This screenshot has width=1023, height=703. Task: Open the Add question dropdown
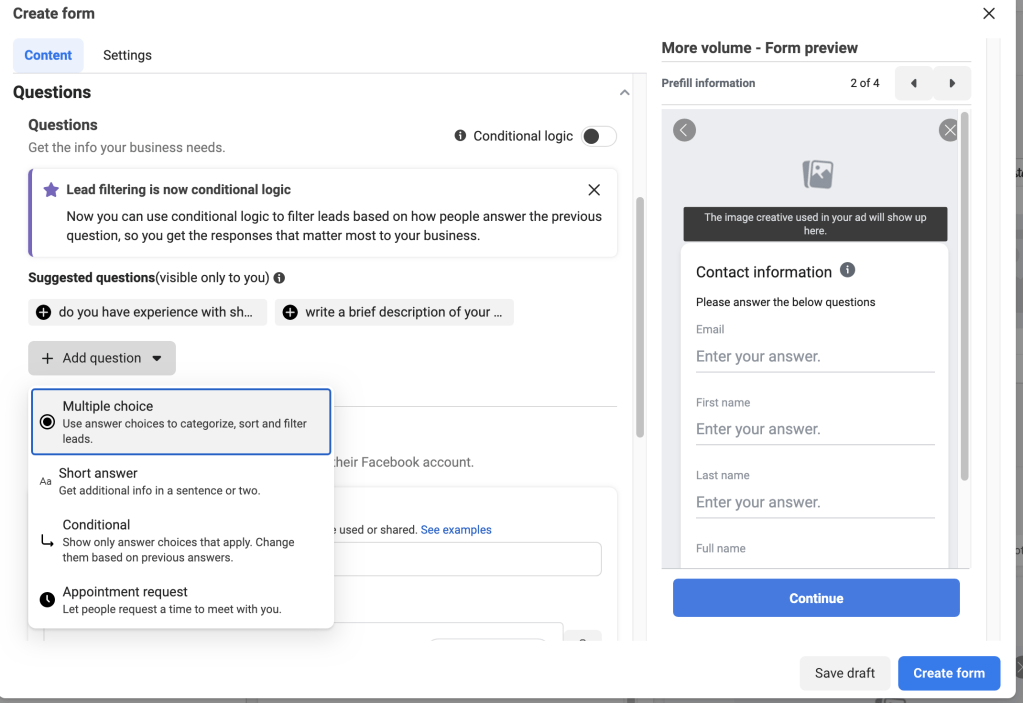coord(102,358)
